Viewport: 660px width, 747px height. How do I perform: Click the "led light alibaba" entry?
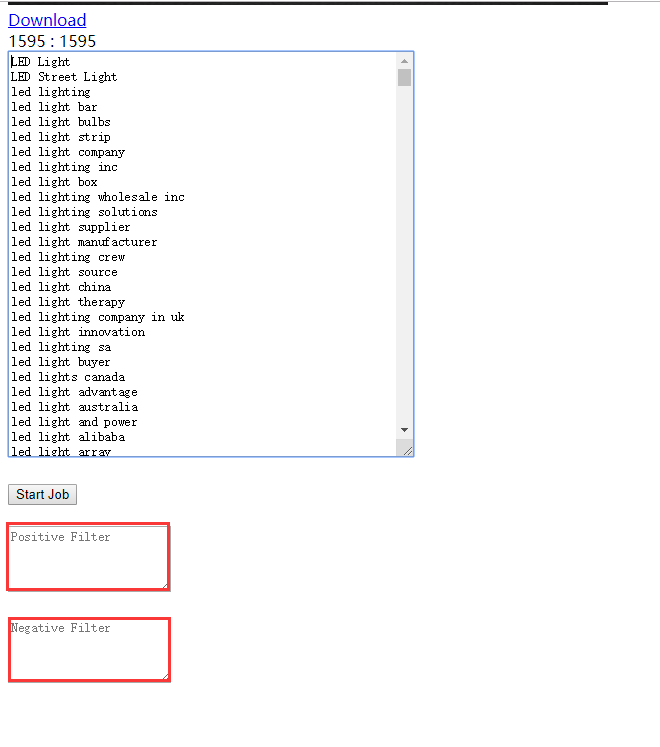coord(68,437)
